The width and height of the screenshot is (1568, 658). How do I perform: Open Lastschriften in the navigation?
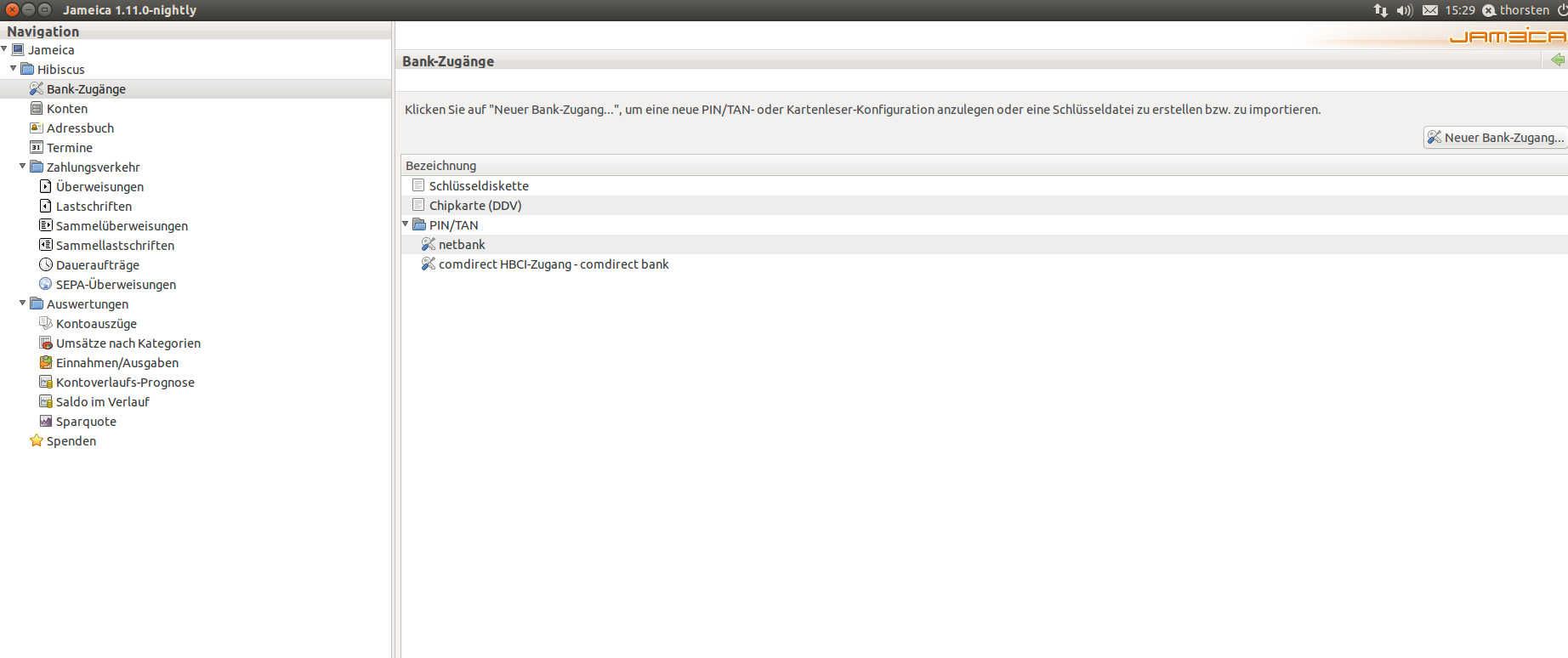pos(94,206)
